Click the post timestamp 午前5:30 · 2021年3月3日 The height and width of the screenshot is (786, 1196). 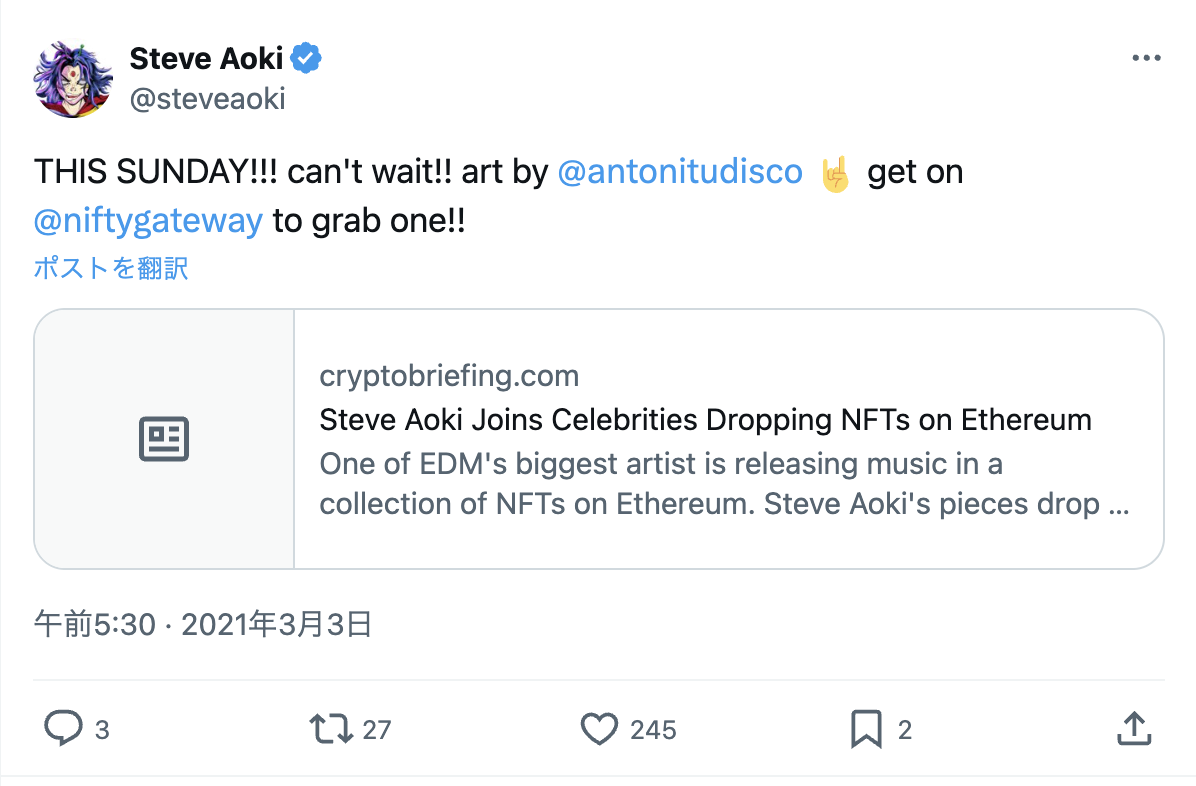click(x=203, y=625)
